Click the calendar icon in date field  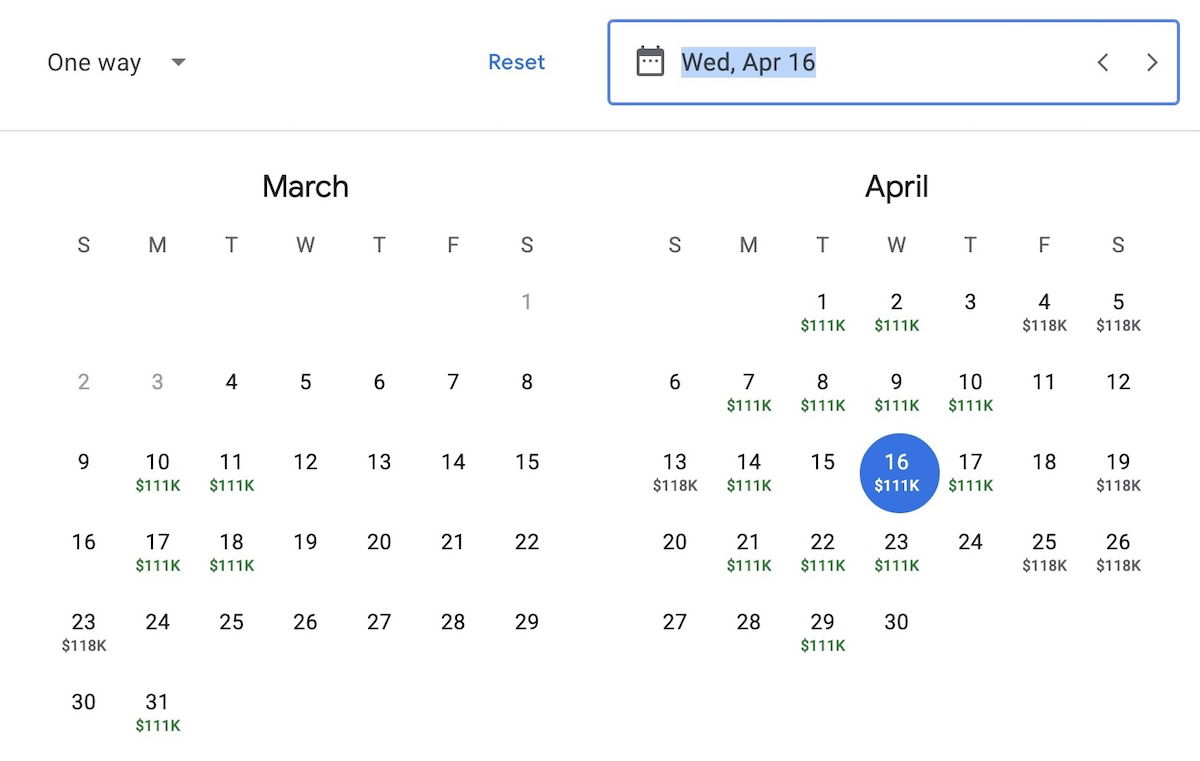(650, 62)
